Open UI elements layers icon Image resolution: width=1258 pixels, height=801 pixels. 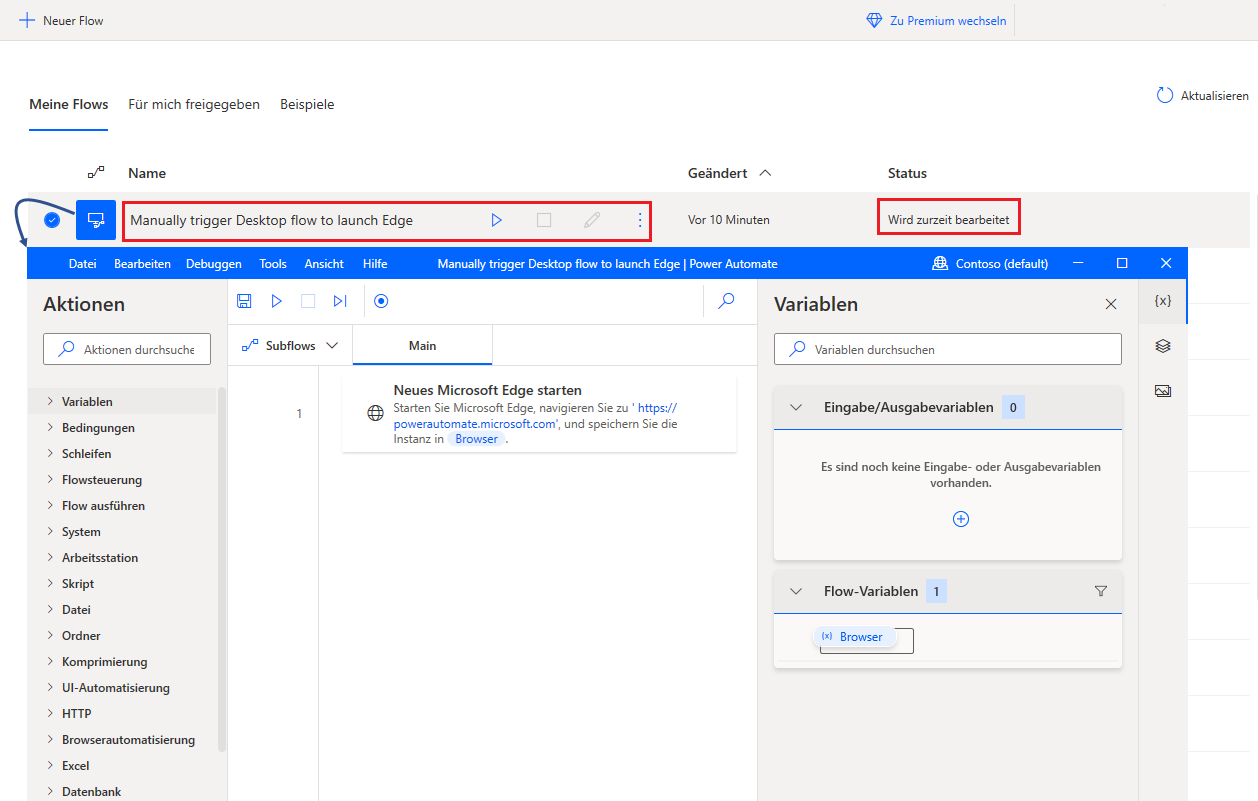click(1163, 346)
